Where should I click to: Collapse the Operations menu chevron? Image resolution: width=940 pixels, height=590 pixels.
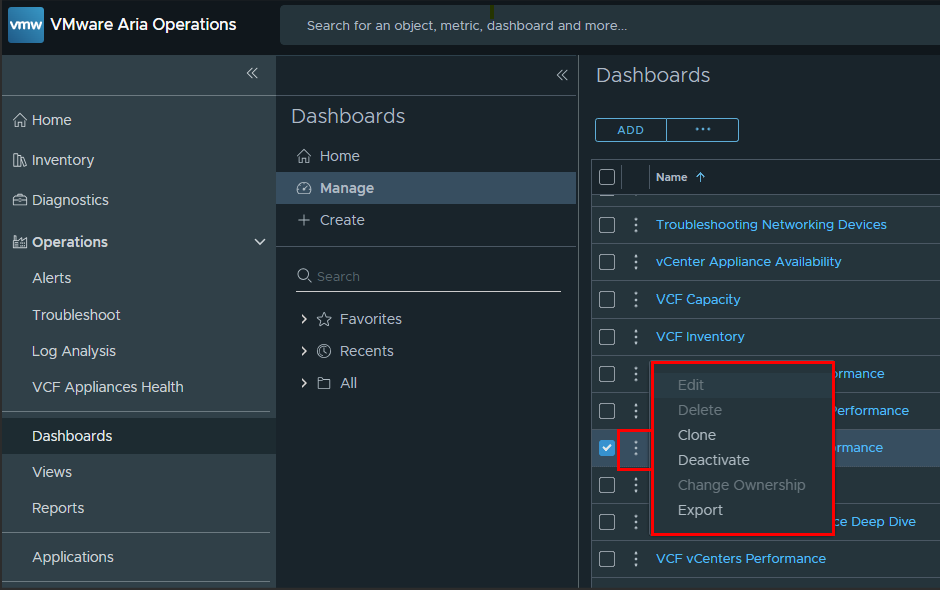click(x=260, y=242)
